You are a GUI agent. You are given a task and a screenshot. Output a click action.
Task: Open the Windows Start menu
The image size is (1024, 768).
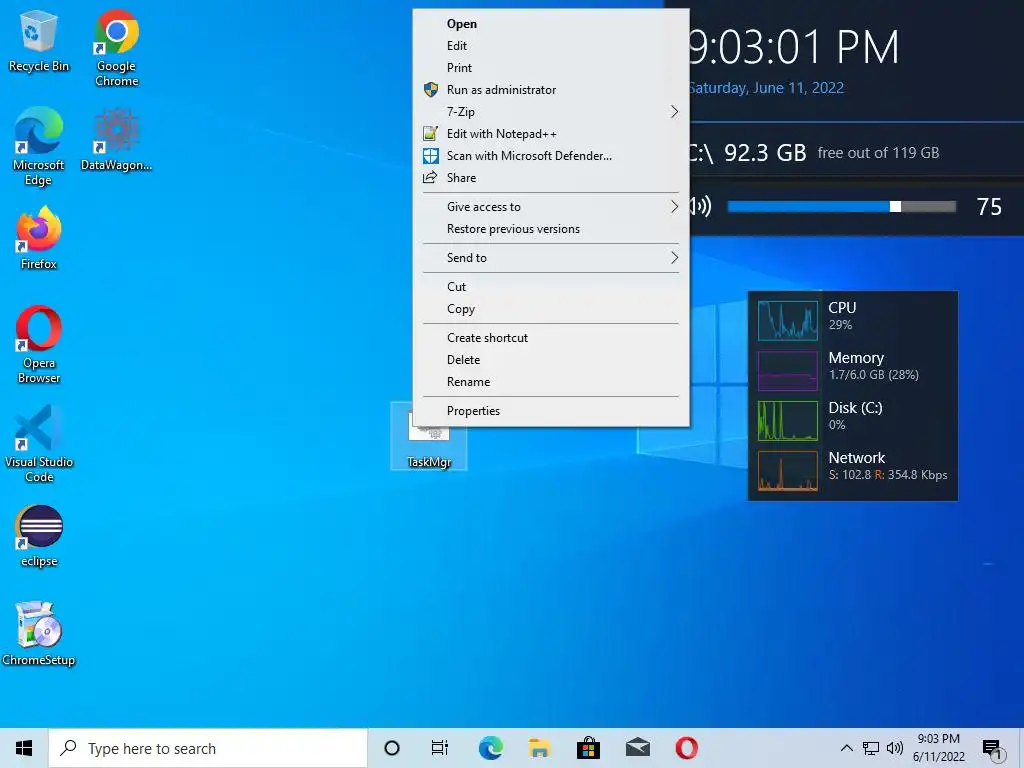24,748
